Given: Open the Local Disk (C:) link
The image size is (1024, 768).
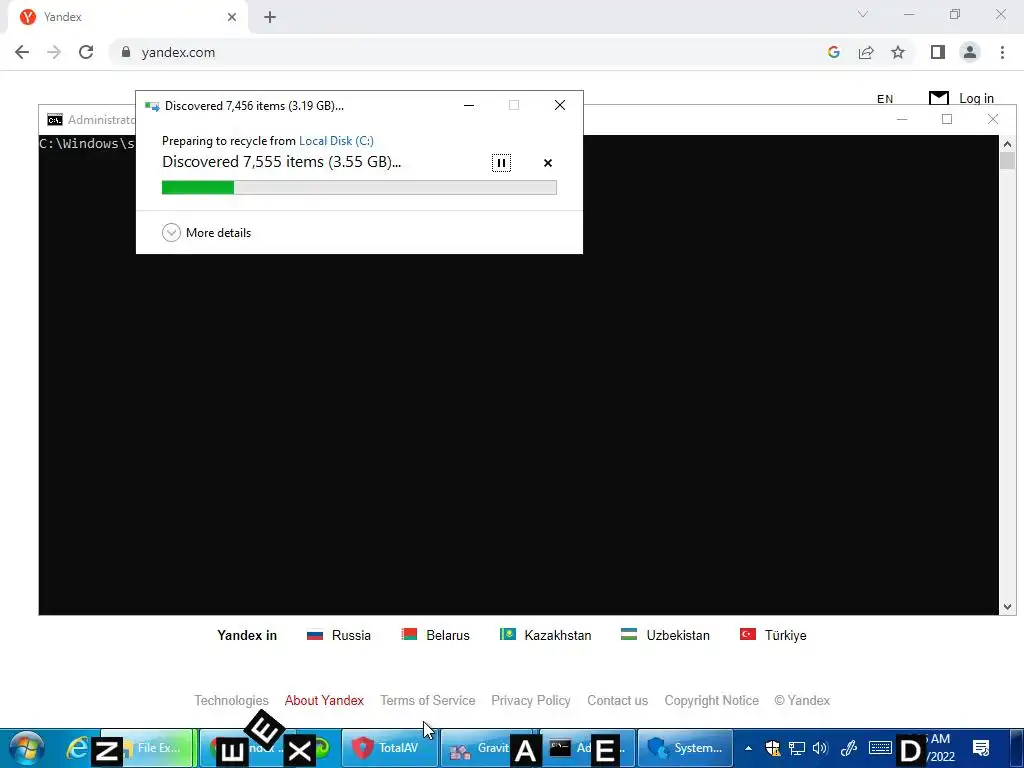Looking at the screenshot, I should click(x=336, y=140).
